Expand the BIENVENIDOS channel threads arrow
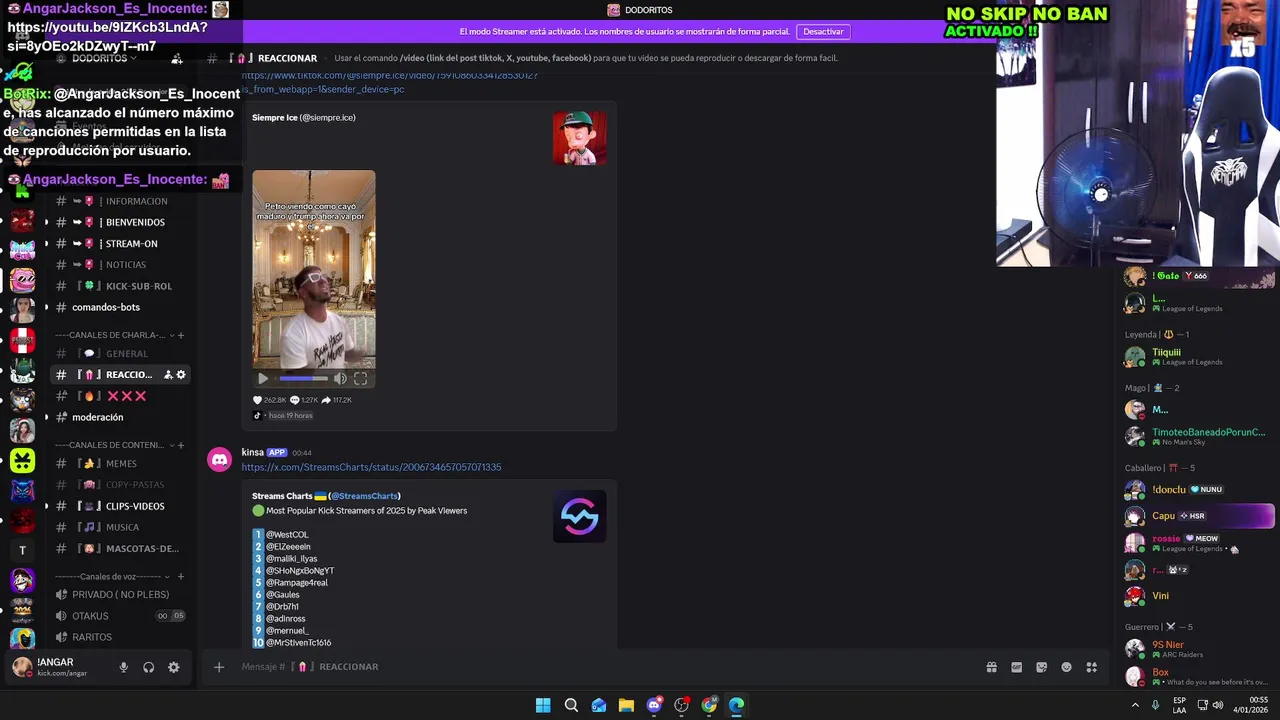The width and height of the screenshot is (1280, 720). (x=46, y=222)
